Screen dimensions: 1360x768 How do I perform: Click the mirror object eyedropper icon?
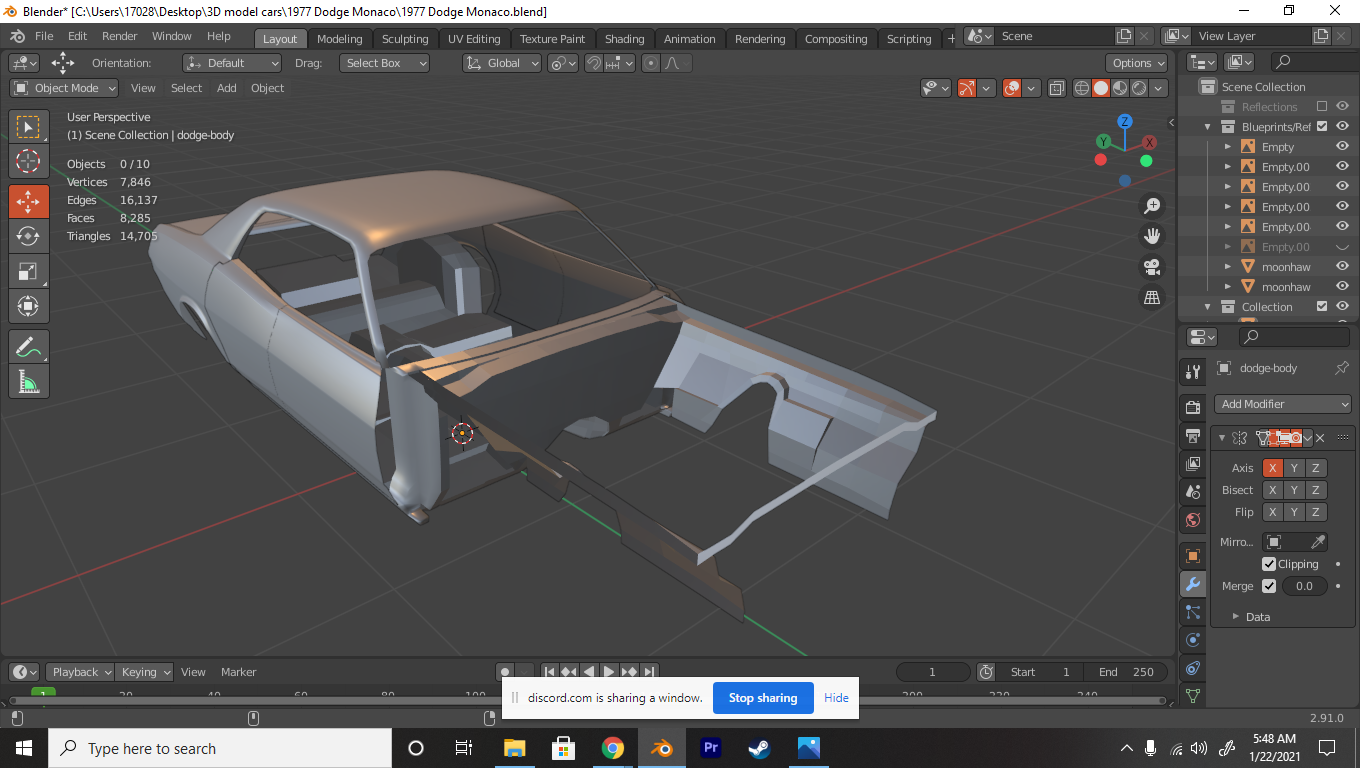click(1318, 542)
